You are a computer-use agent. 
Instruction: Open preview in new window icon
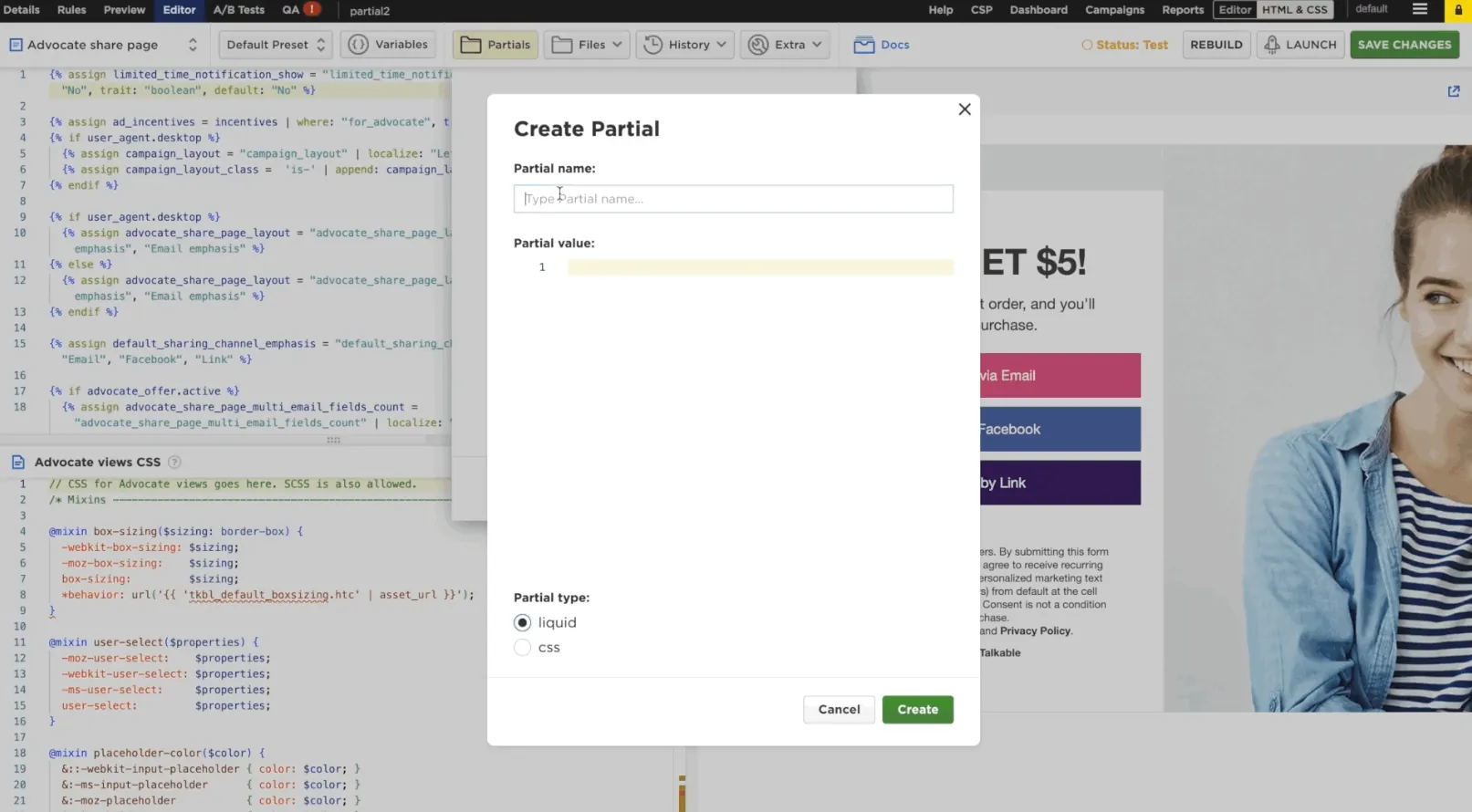[x=1454, y=91]
